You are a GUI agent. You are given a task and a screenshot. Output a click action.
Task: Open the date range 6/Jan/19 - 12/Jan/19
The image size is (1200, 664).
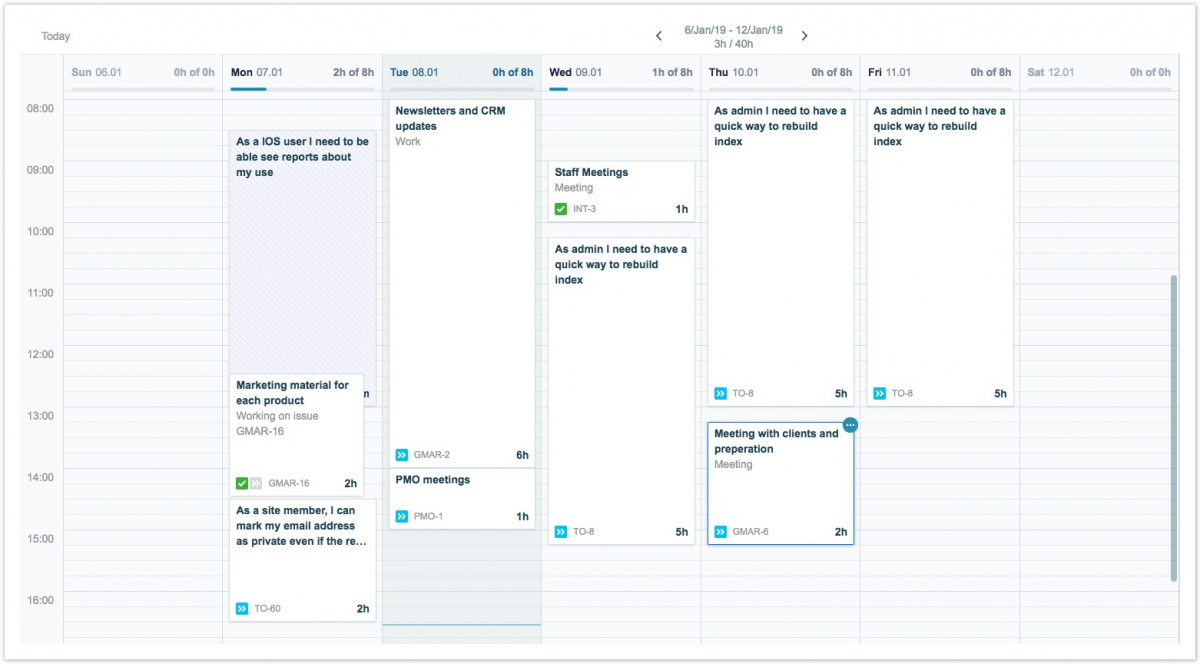point(732,30)
